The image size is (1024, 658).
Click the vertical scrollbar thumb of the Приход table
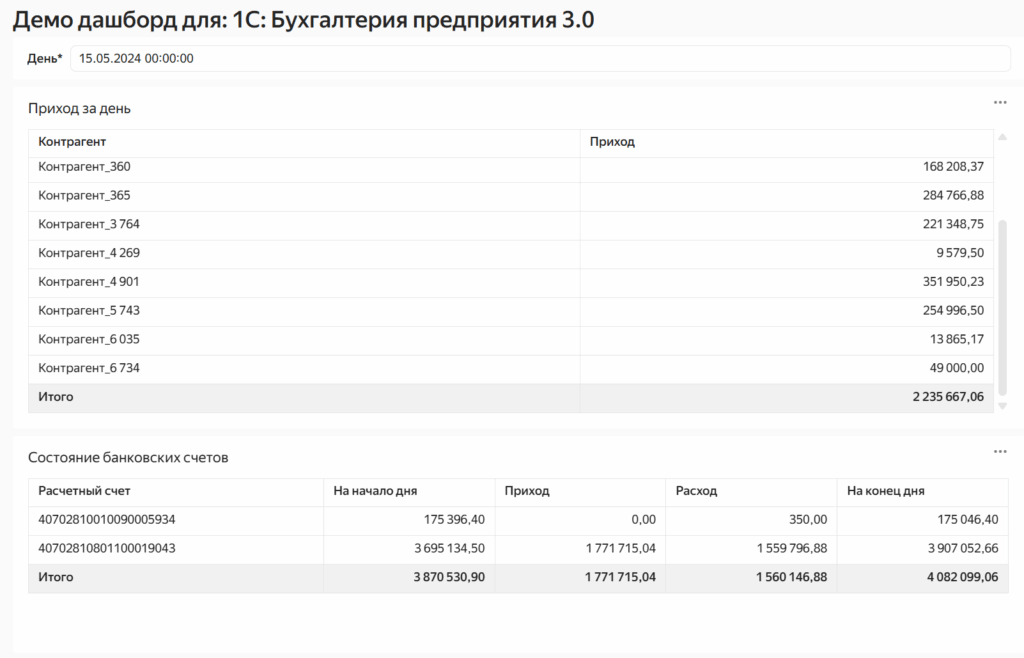pyautogui.click(x=1002, y=307)
